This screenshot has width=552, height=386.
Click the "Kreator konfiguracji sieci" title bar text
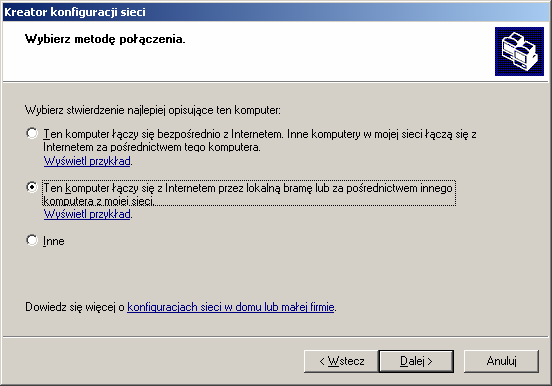pyautogui.click(x=75, y=12)
